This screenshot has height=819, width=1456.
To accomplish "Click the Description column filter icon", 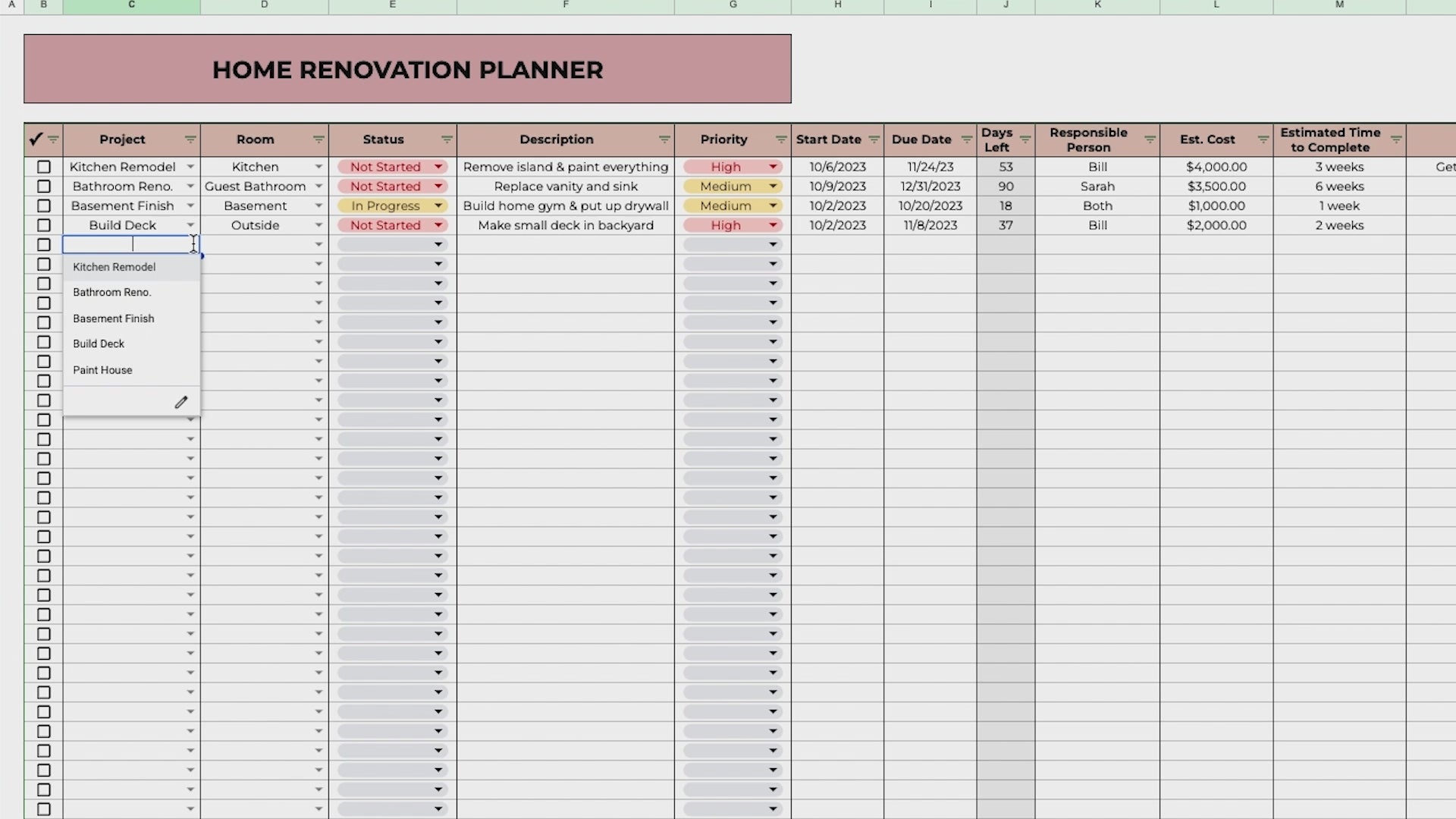I will tap(664, 140).
